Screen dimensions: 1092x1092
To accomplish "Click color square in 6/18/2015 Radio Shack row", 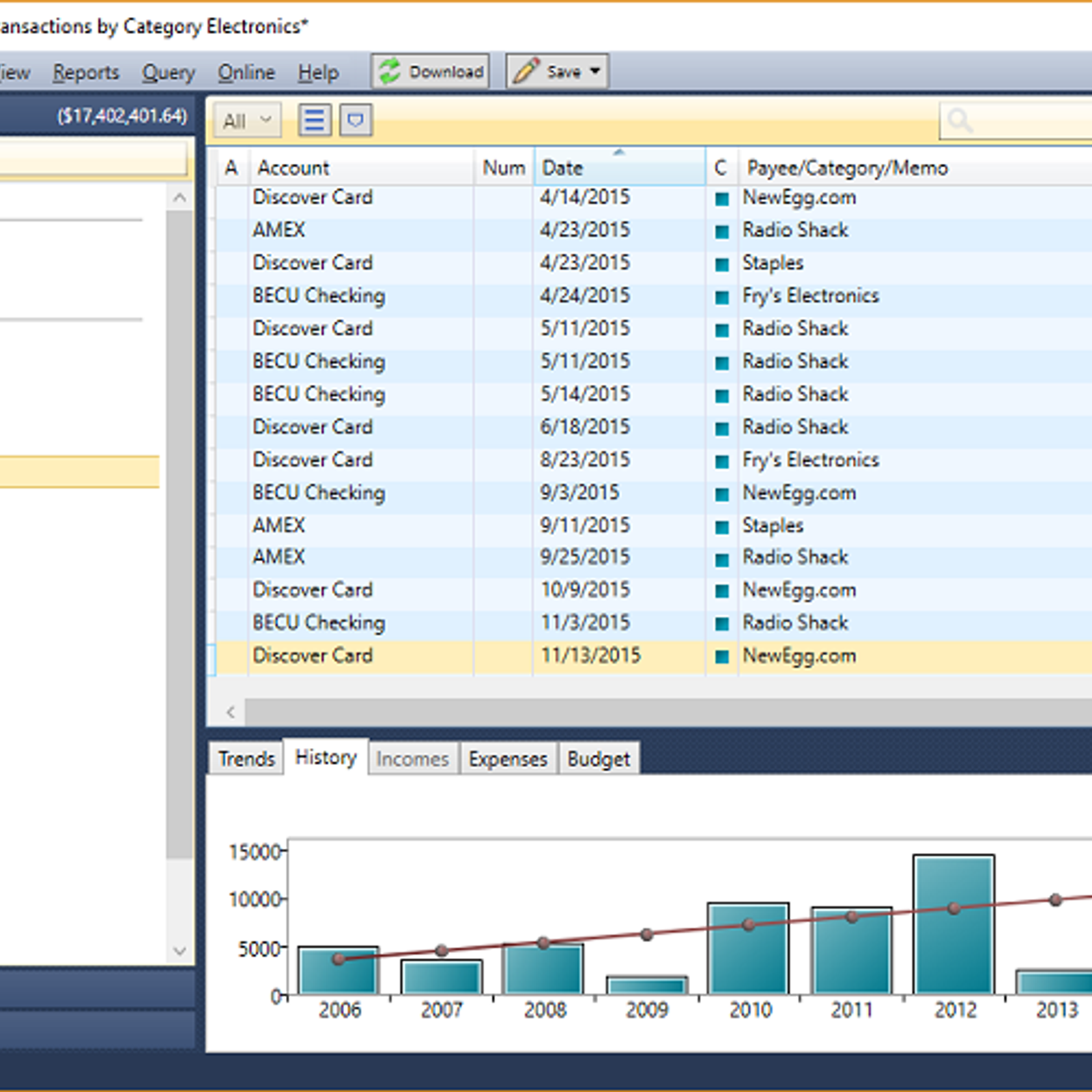I will pyautogui.click(x=721, y=429).
